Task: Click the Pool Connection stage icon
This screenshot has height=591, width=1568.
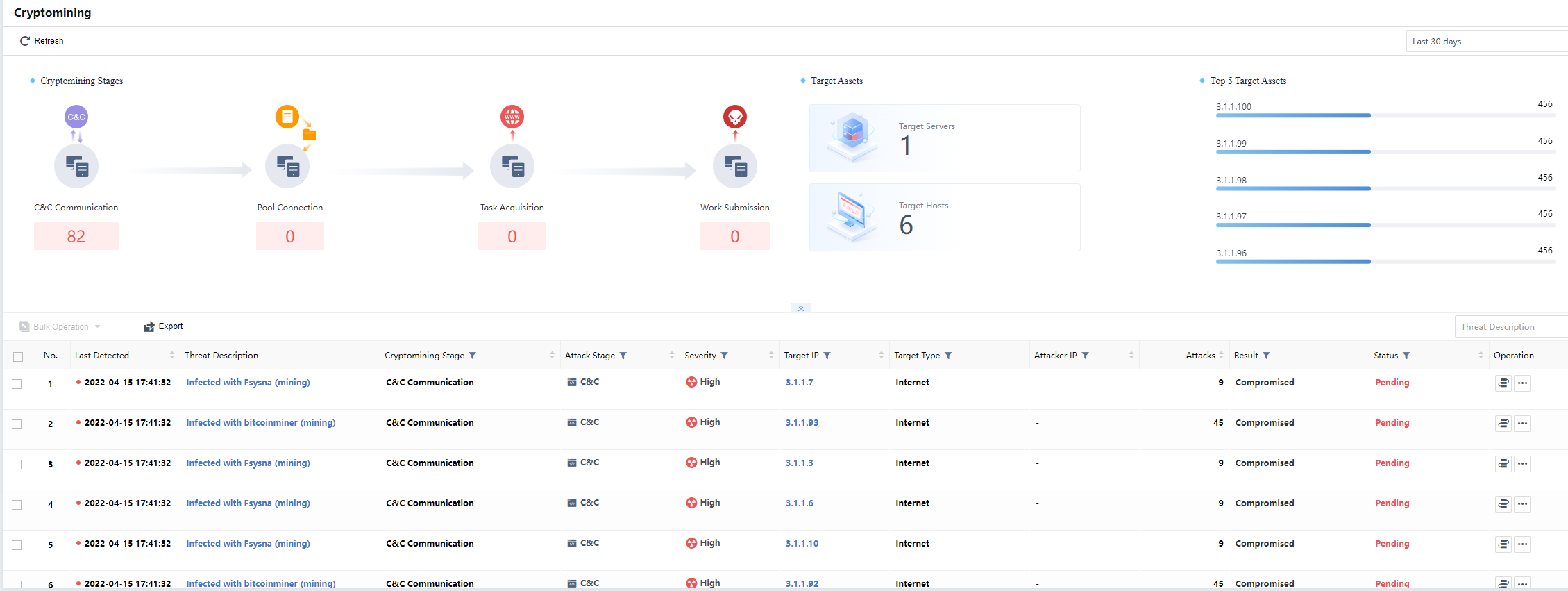Action: [287, 166]
